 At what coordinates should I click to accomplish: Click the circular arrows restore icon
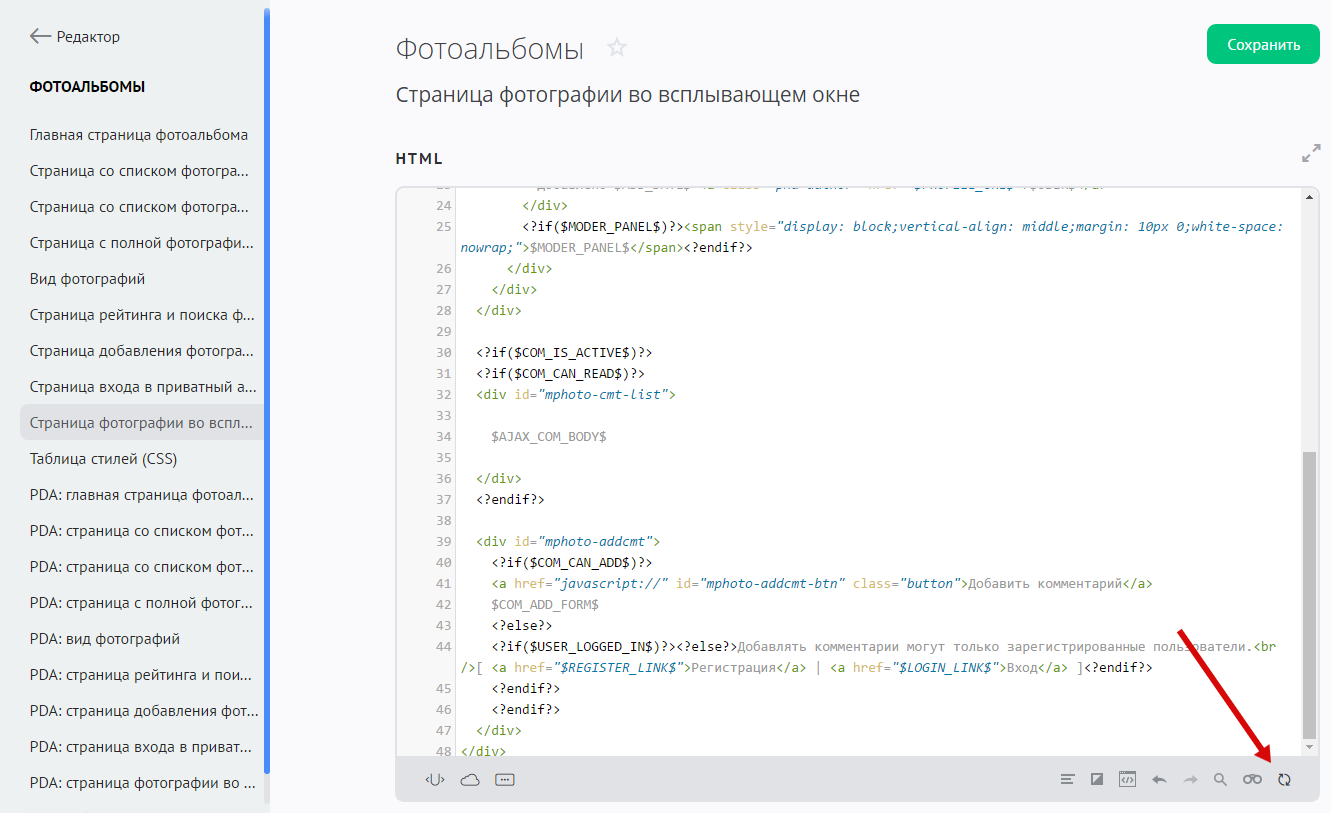coord(1284,780)
